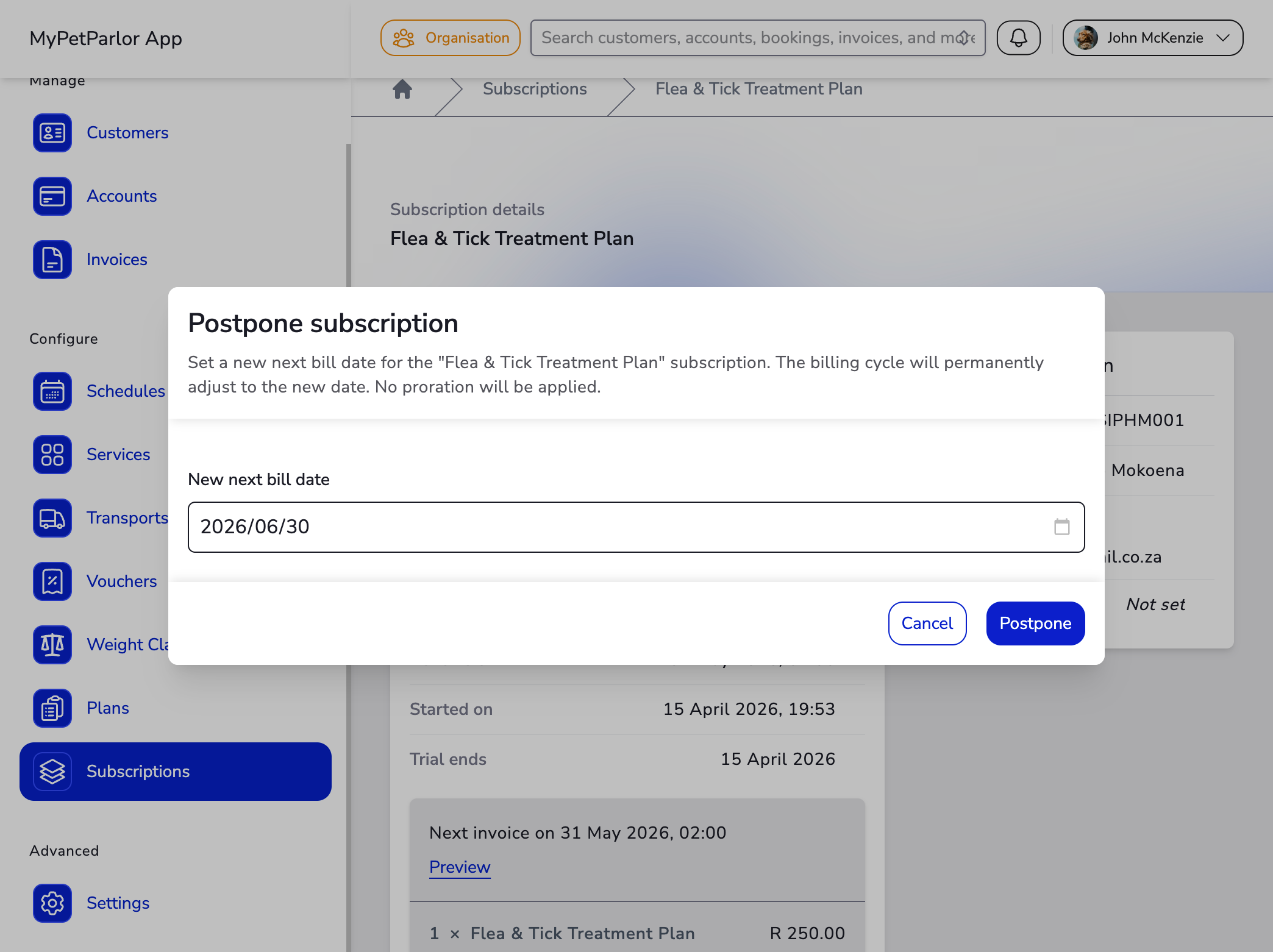Open Customers from the sidebar icon
1273x952 pixels.
coord(52,133)
